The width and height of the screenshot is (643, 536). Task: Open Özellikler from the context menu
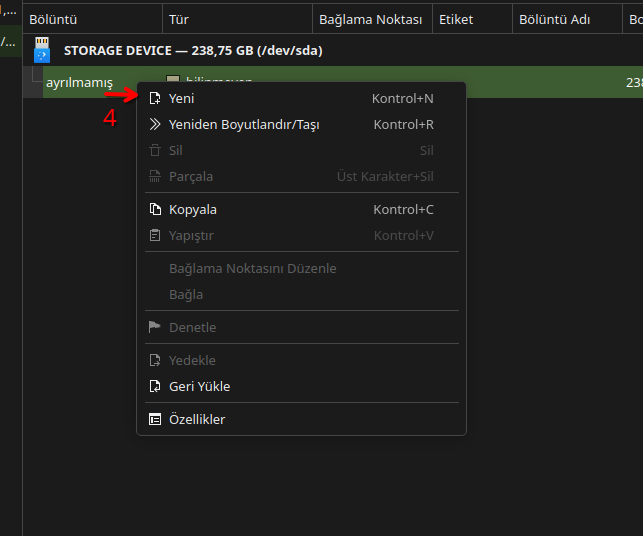pyautogui.click(x=197, y=419)
